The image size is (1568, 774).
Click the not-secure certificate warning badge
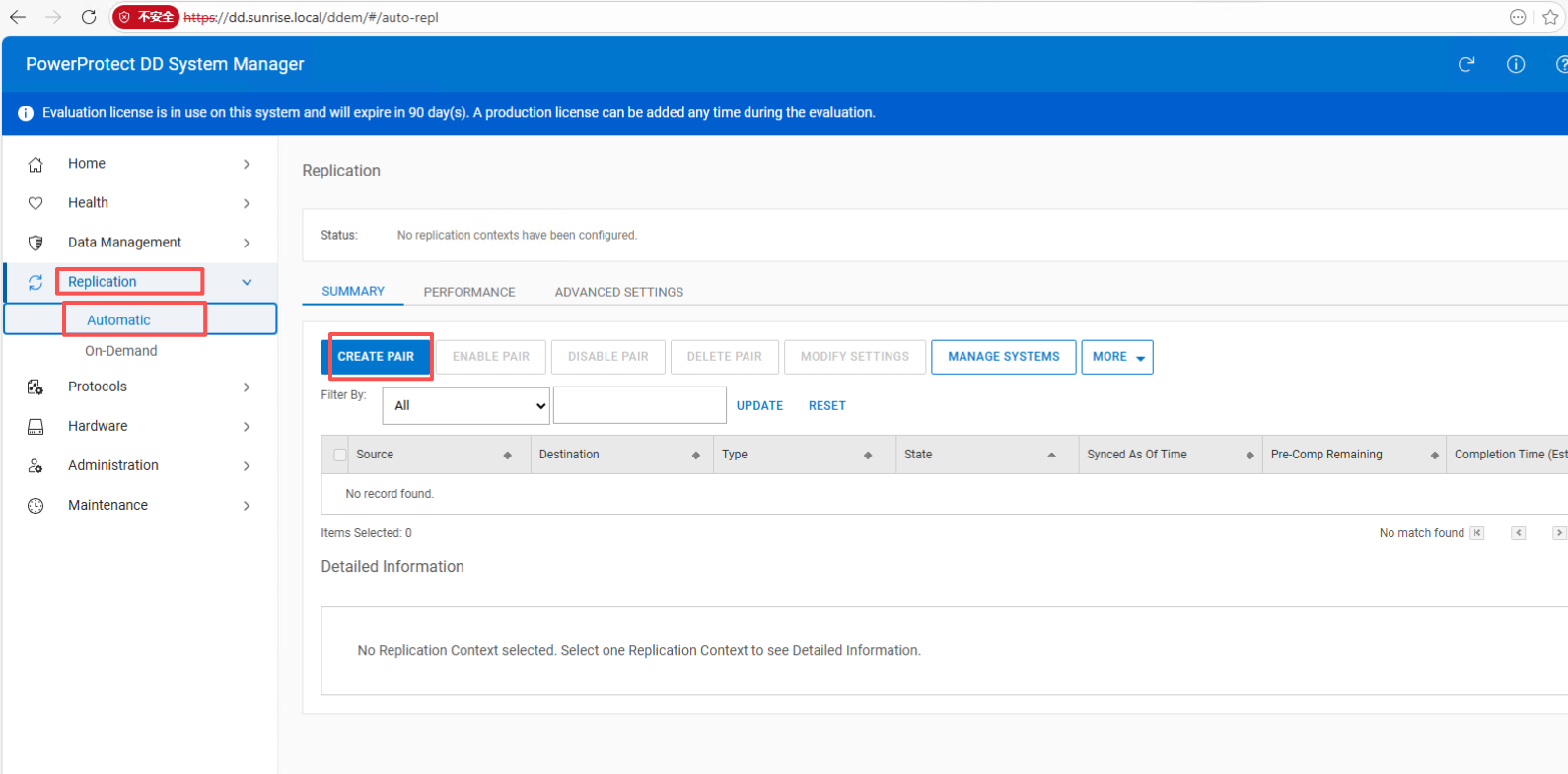coord(146,17)
